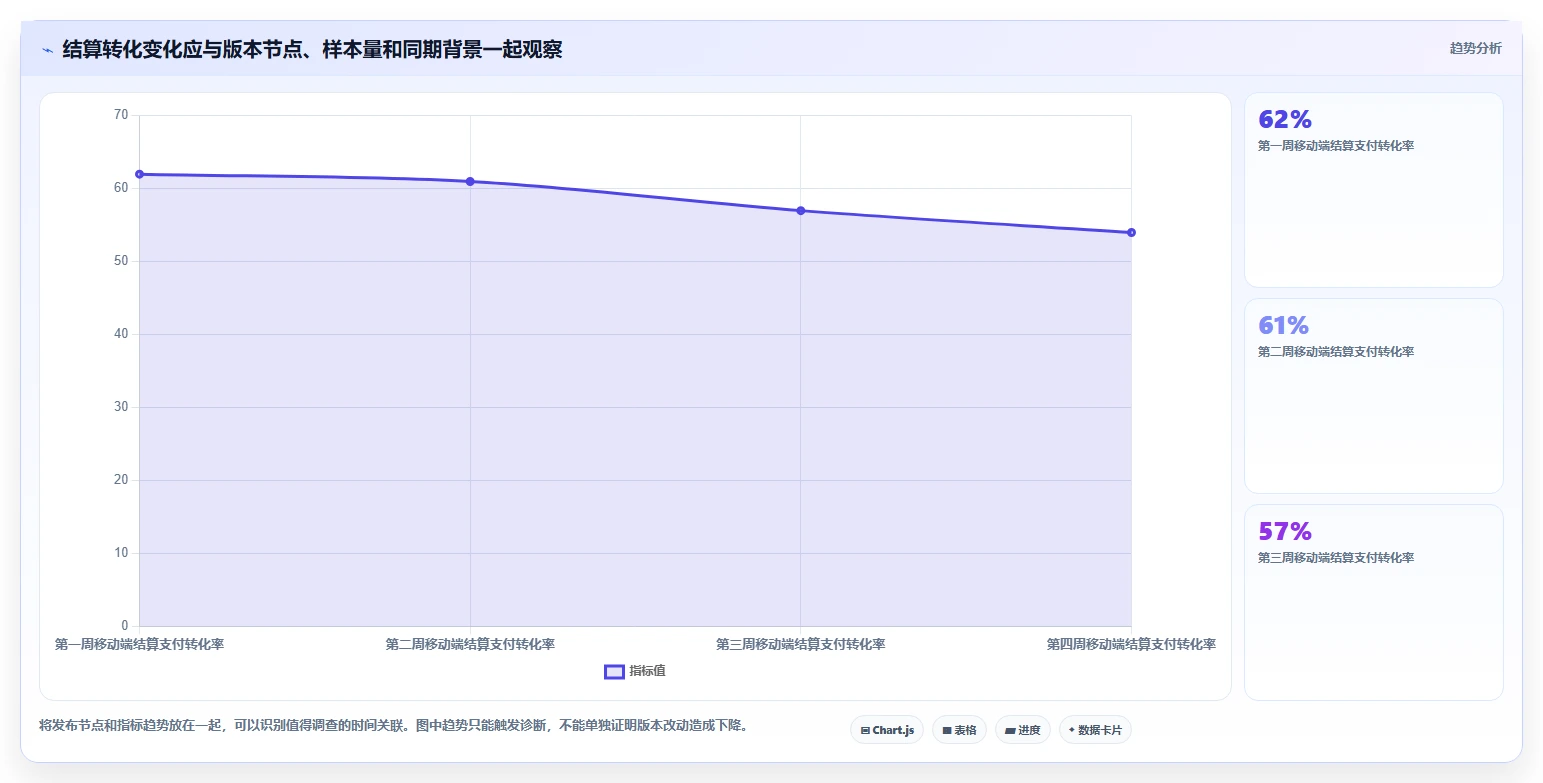This screenshot has width=1543, height=783.
Task: Select the 进度 tag
Action: tap(1022, 730)
